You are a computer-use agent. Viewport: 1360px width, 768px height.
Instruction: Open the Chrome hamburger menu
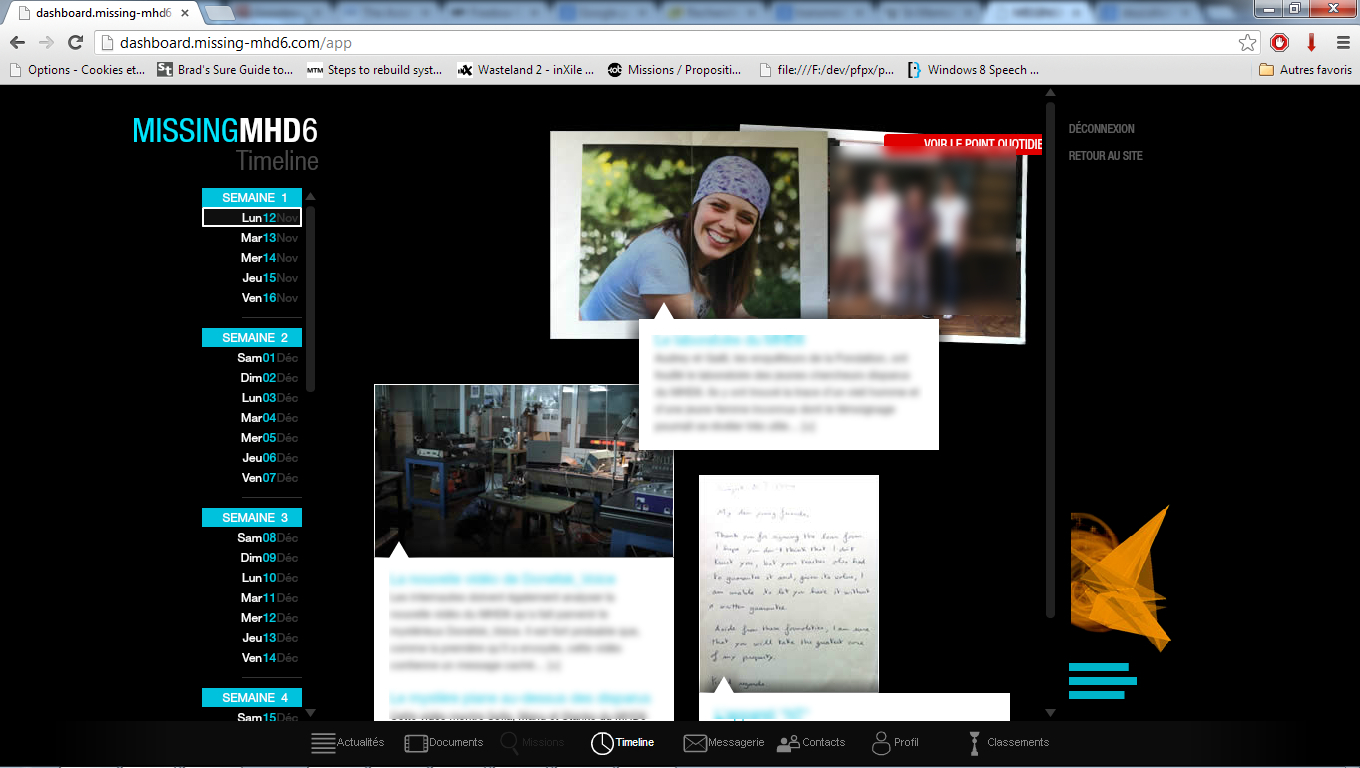[1343, 43]
